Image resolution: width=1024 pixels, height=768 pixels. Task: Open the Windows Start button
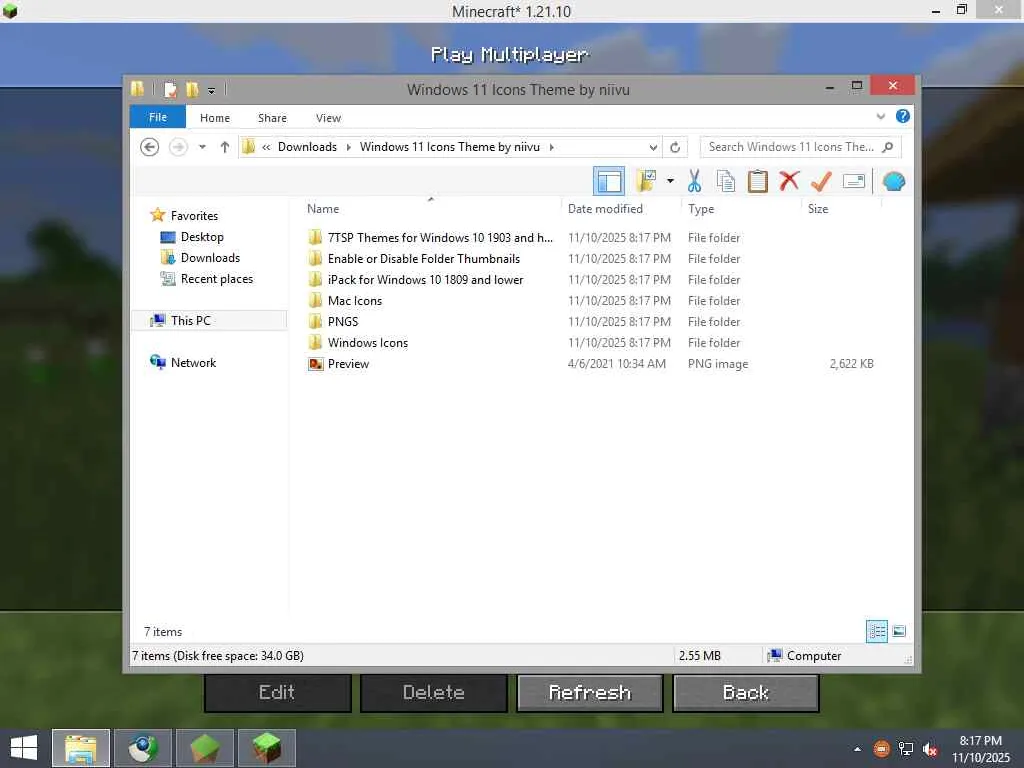click(24, 748)
